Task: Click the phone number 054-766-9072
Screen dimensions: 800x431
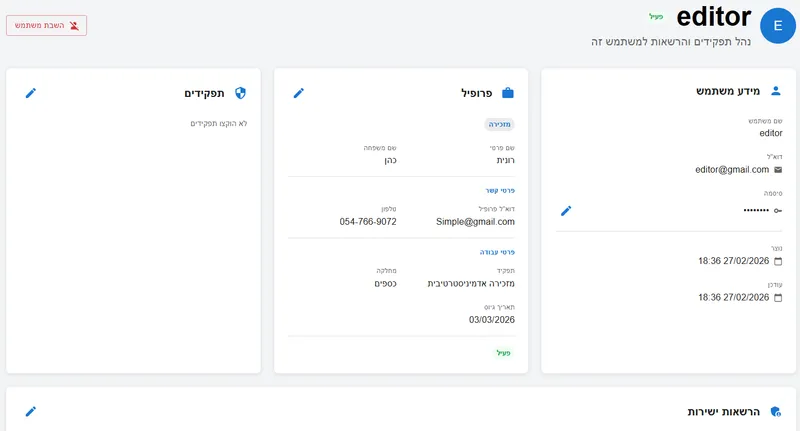Action: [368, 222]
